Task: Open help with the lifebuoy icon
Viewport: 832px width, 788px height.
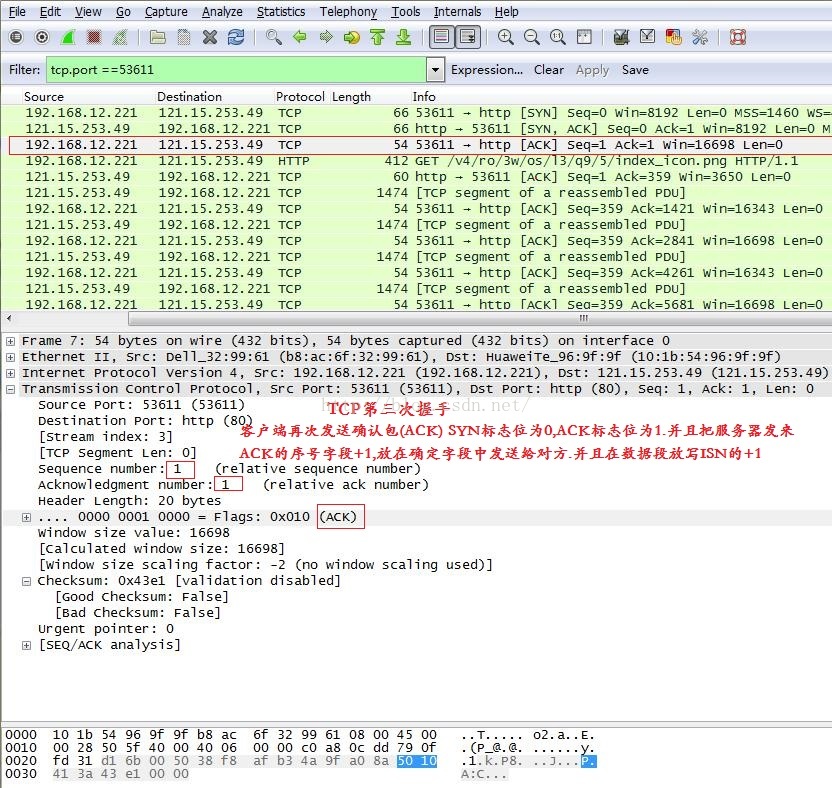Action: (738, 37)
